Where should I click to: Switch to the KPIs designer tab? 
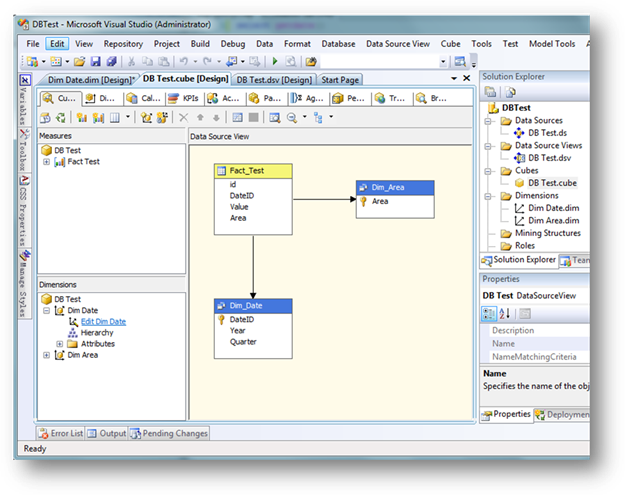click(184, 98)
